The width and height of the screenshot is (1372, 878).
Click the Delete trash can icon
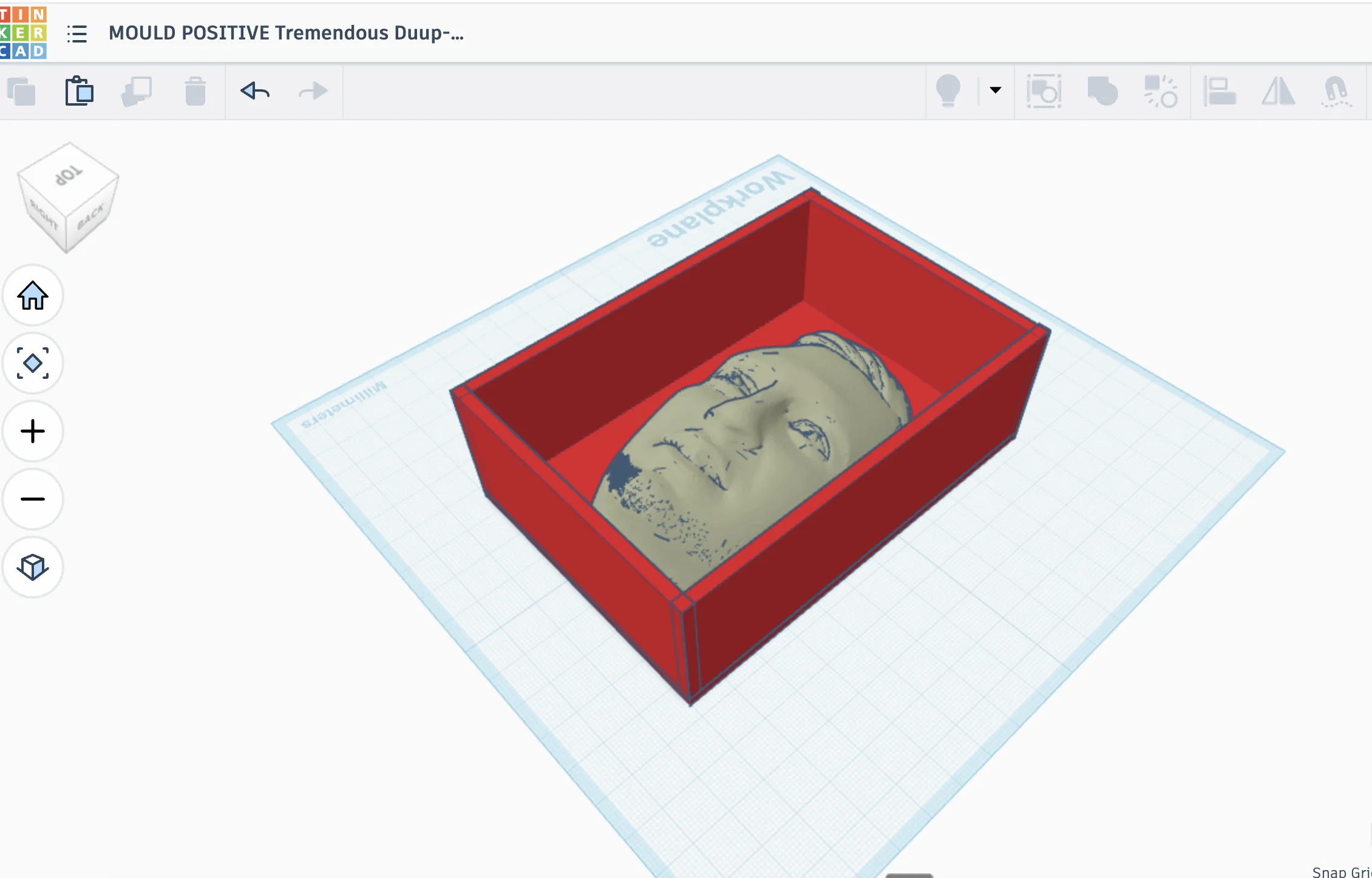(x=195, y=92)
